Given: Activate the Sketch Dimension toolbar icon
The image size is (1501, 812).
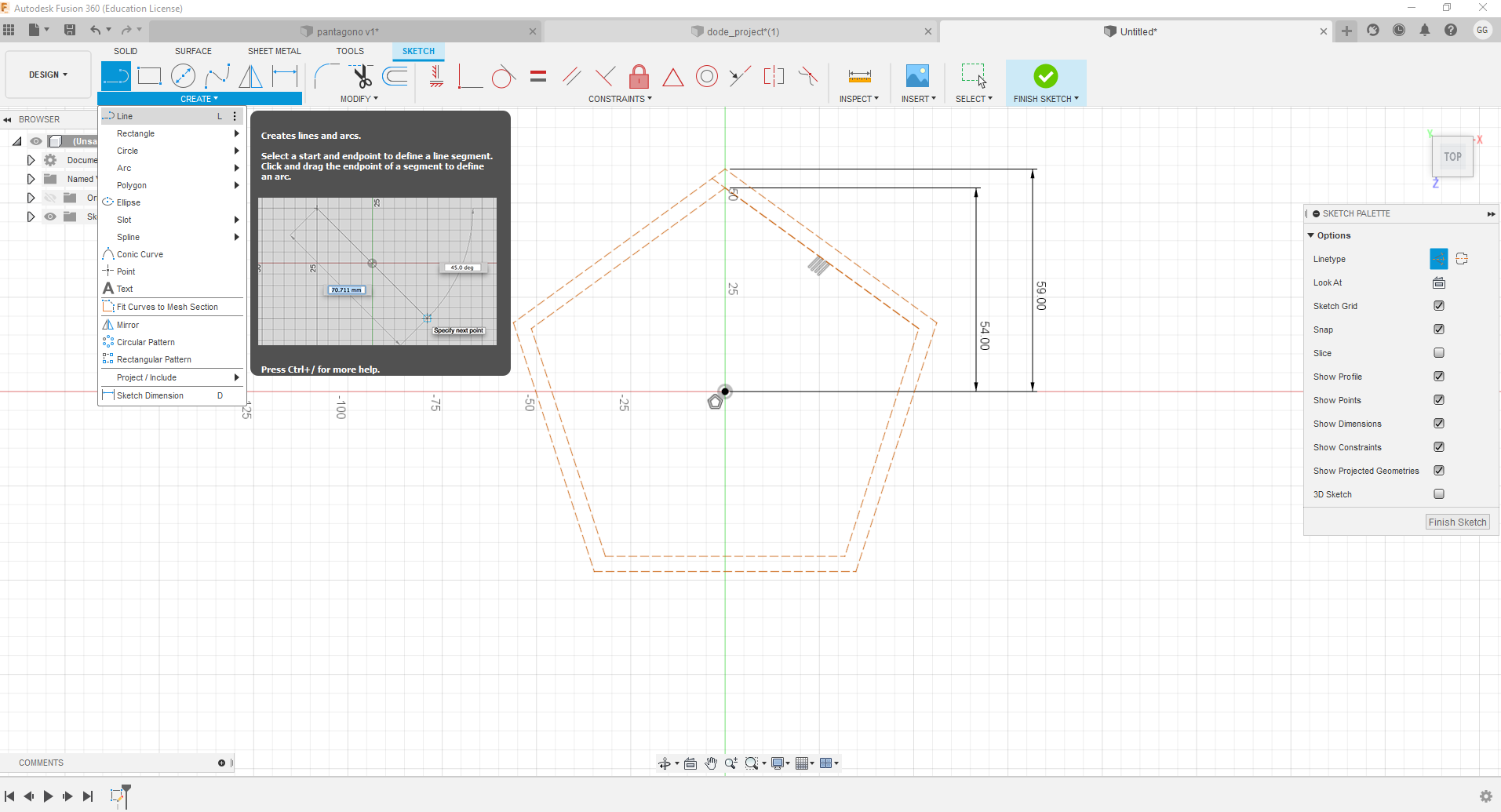Looking at the screenshot, I should coord(285,76).
